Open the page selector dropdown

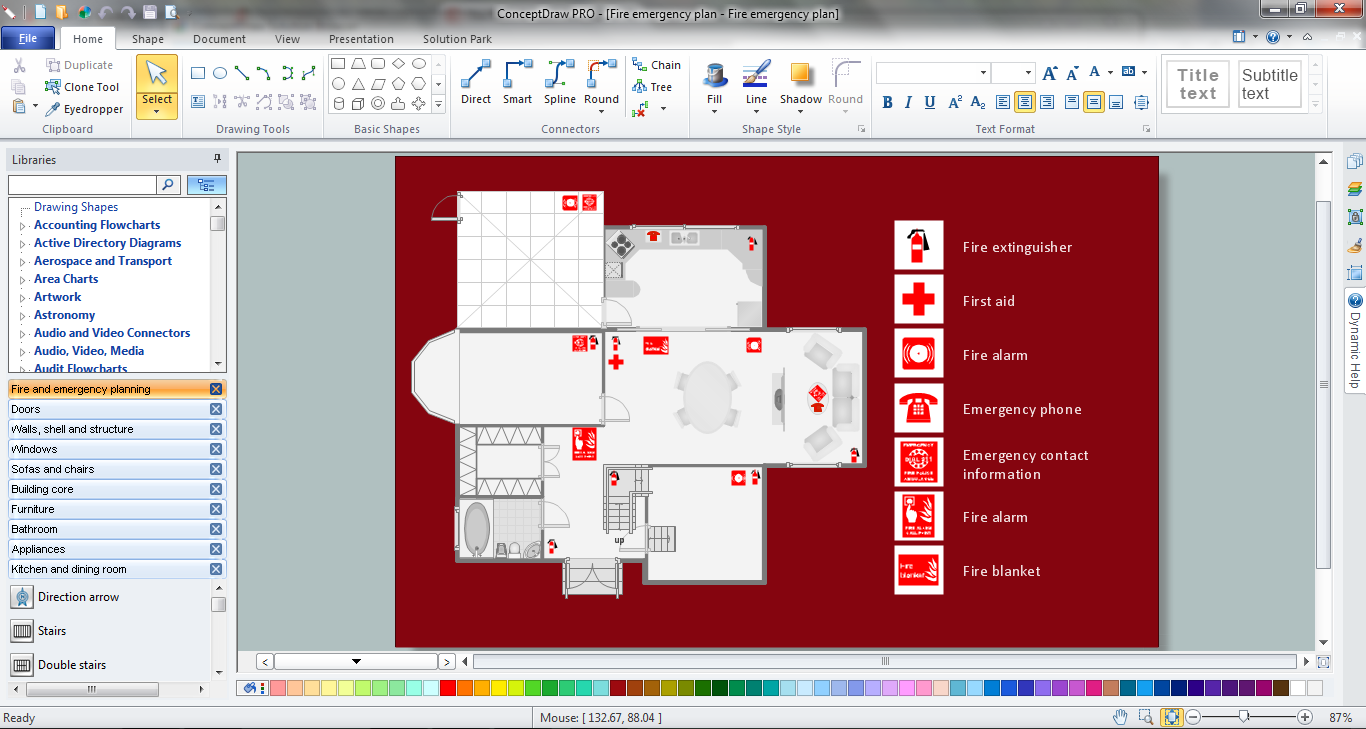pos(357,662)
